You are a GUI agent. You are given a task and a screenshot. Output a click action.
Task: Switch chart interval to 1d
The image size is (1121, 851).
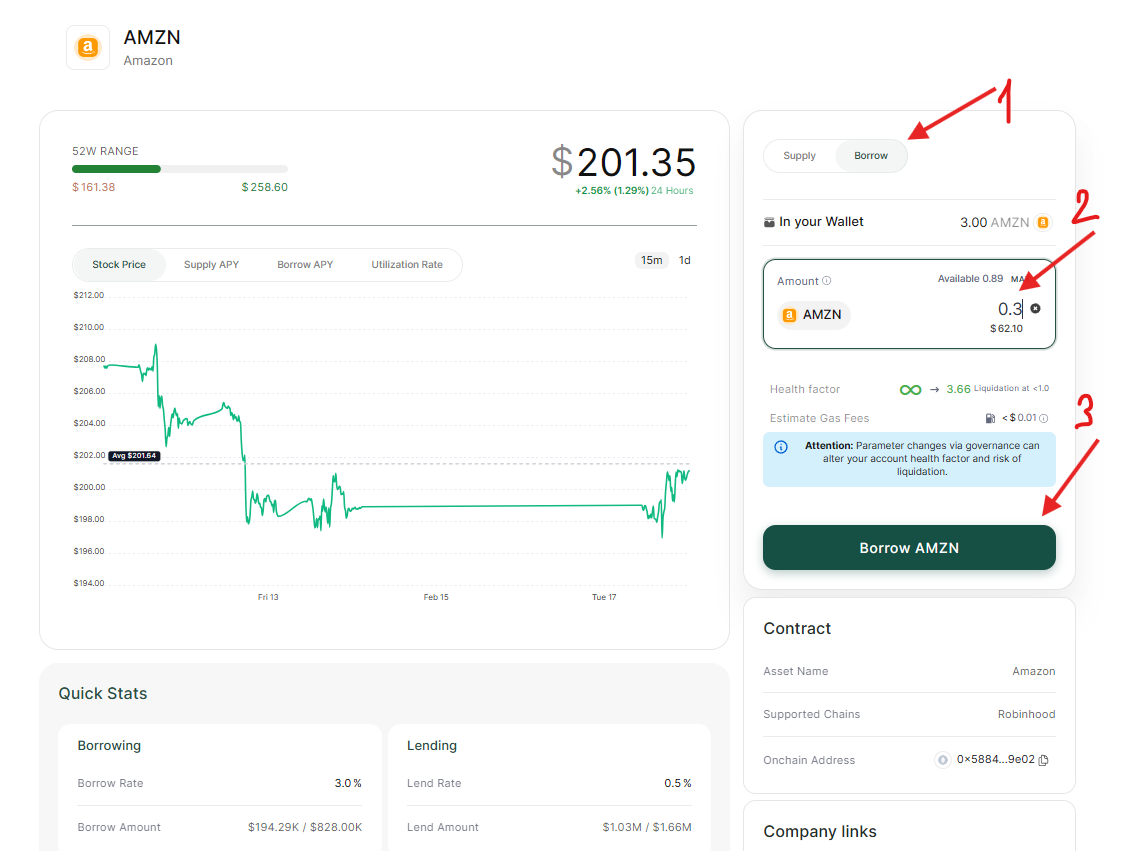coord(685,260)
